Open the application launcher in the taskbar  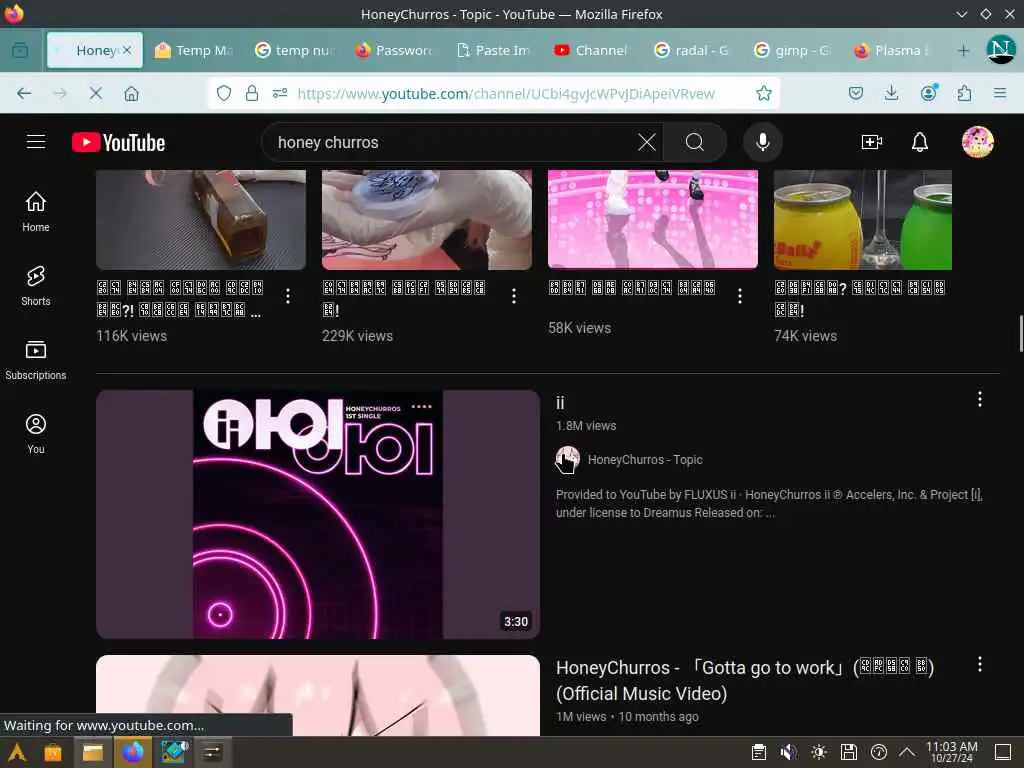click(x=17, y=752)
